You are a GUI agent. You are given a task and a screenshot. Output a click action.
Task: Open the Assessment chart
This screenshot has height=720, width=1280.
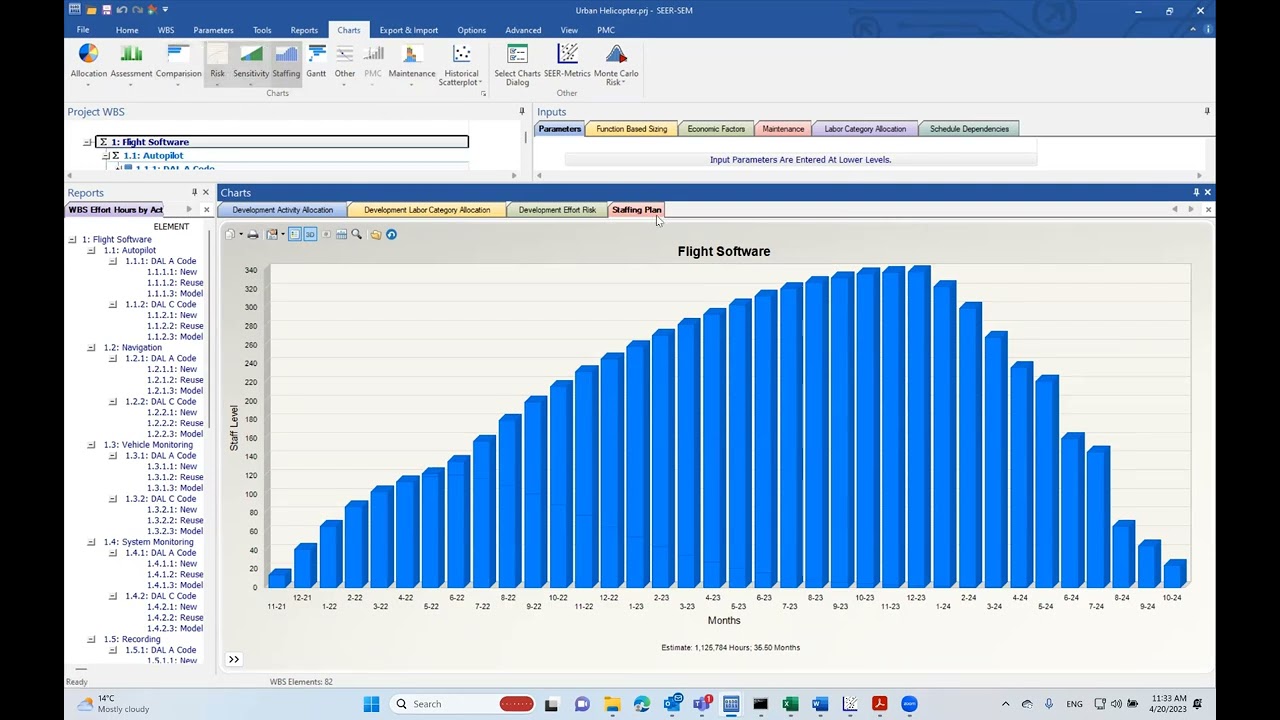pos(131,62)
